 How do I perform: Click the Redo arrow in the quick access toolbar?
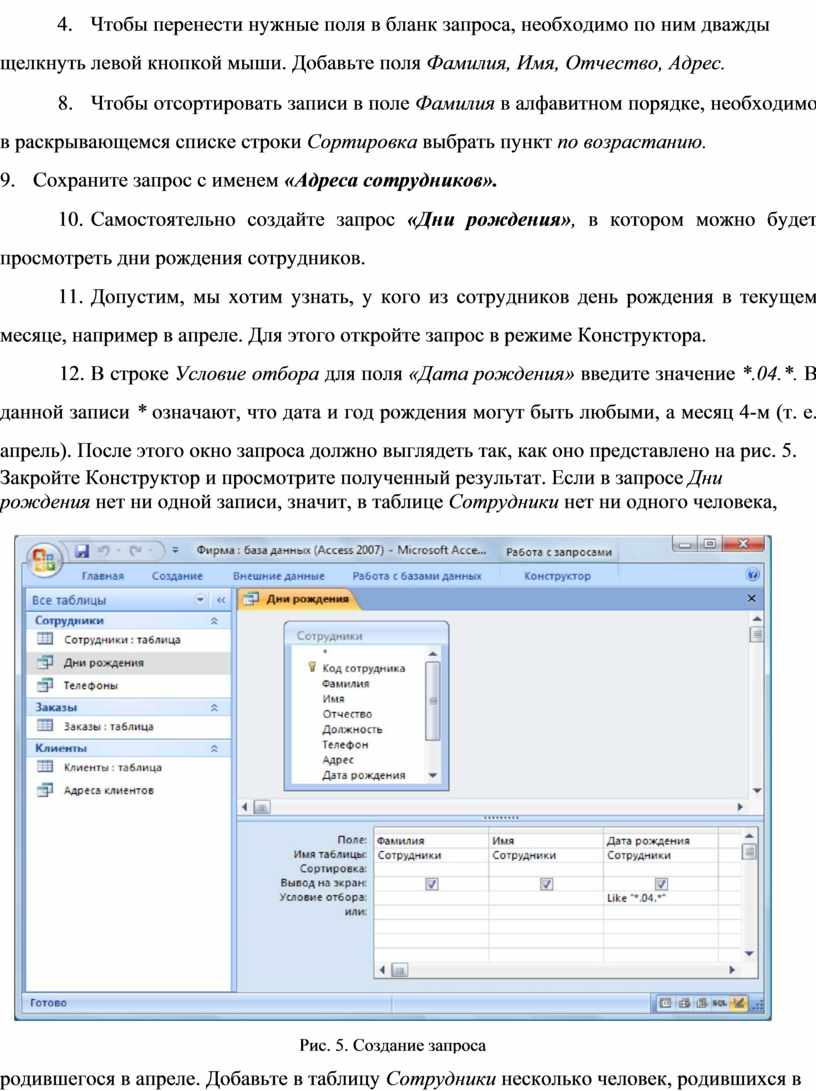[136, 551]
